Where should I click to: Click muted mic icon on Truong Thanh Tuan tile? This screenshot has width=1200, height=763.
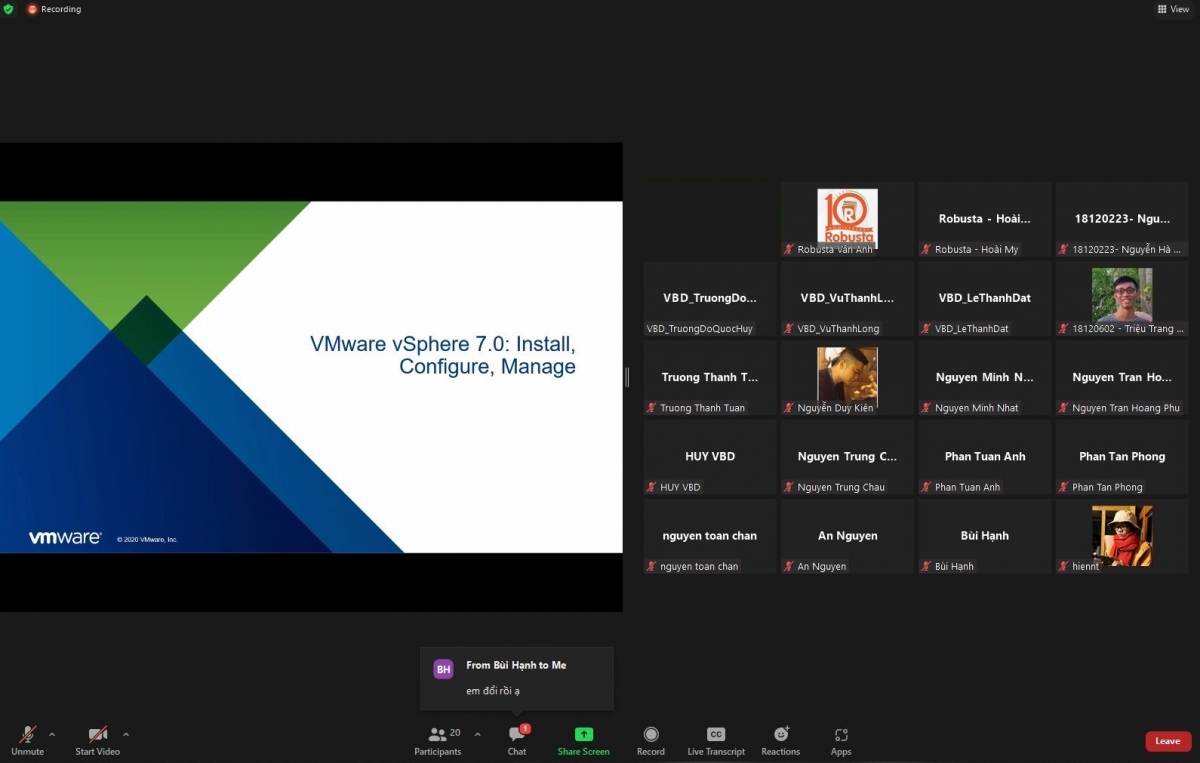(x=652, y=408)
